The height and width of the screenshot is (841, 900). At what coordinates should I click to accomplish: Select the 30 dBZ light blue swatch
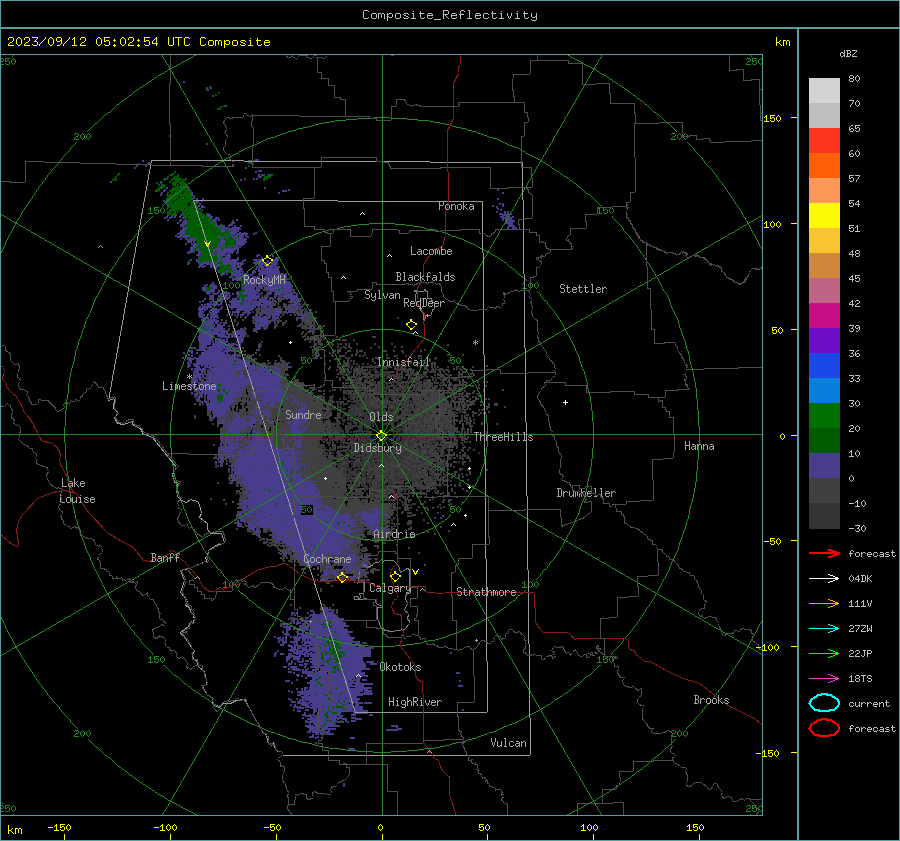[824, 390]
